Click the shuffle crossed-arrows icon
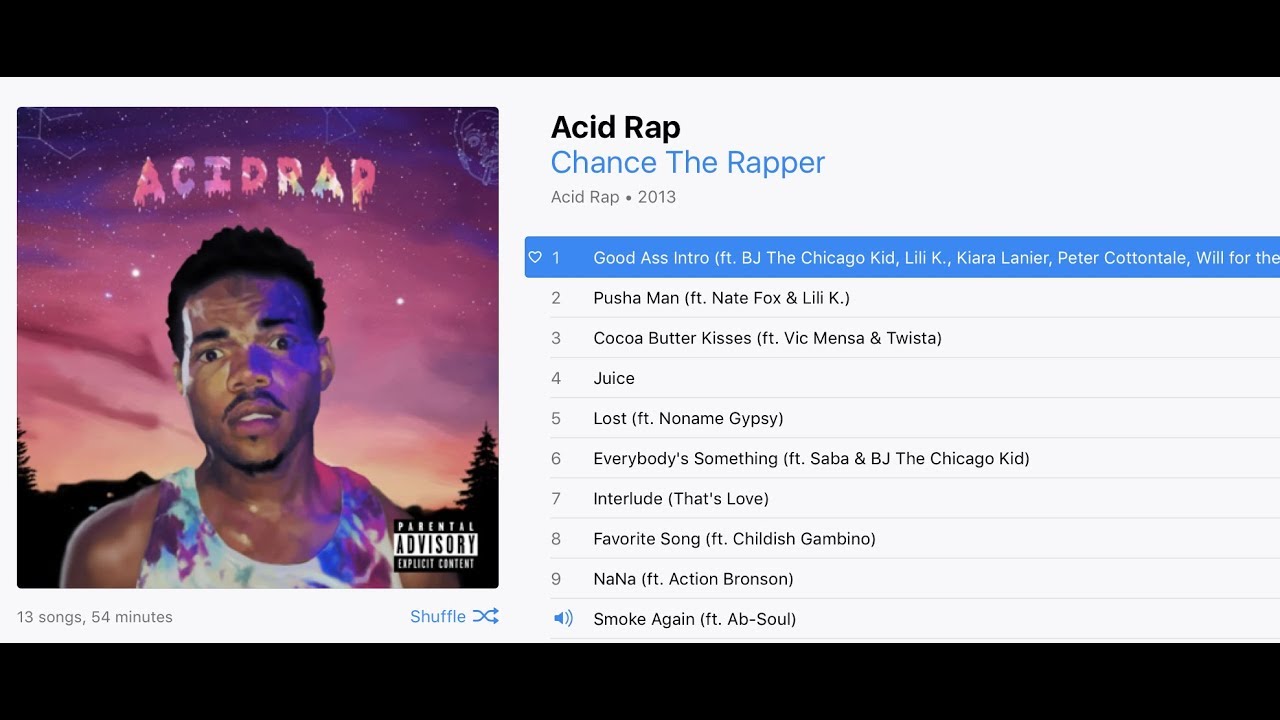Viewport: 1280px width, 720px height. [486, 616]
